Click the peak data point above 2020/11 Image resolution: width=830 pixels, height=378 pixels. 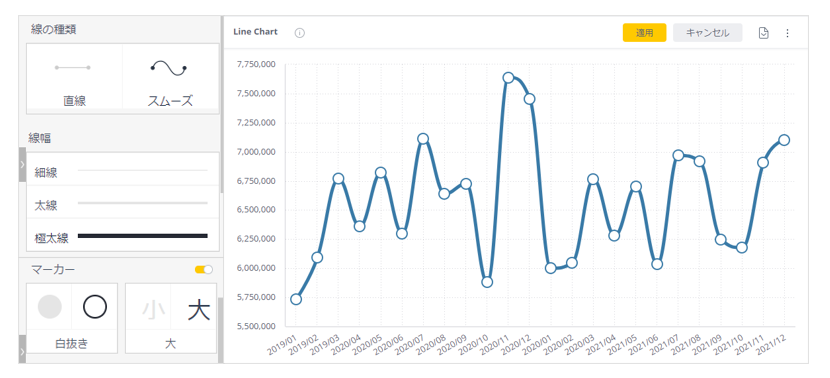tap(508, 78)
